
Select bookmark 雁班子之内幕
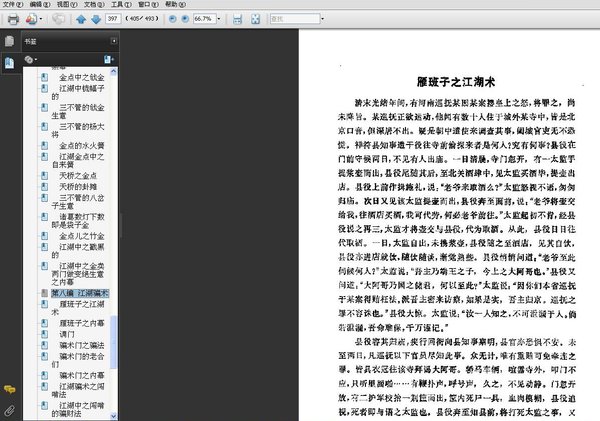[x=82, y=323]
